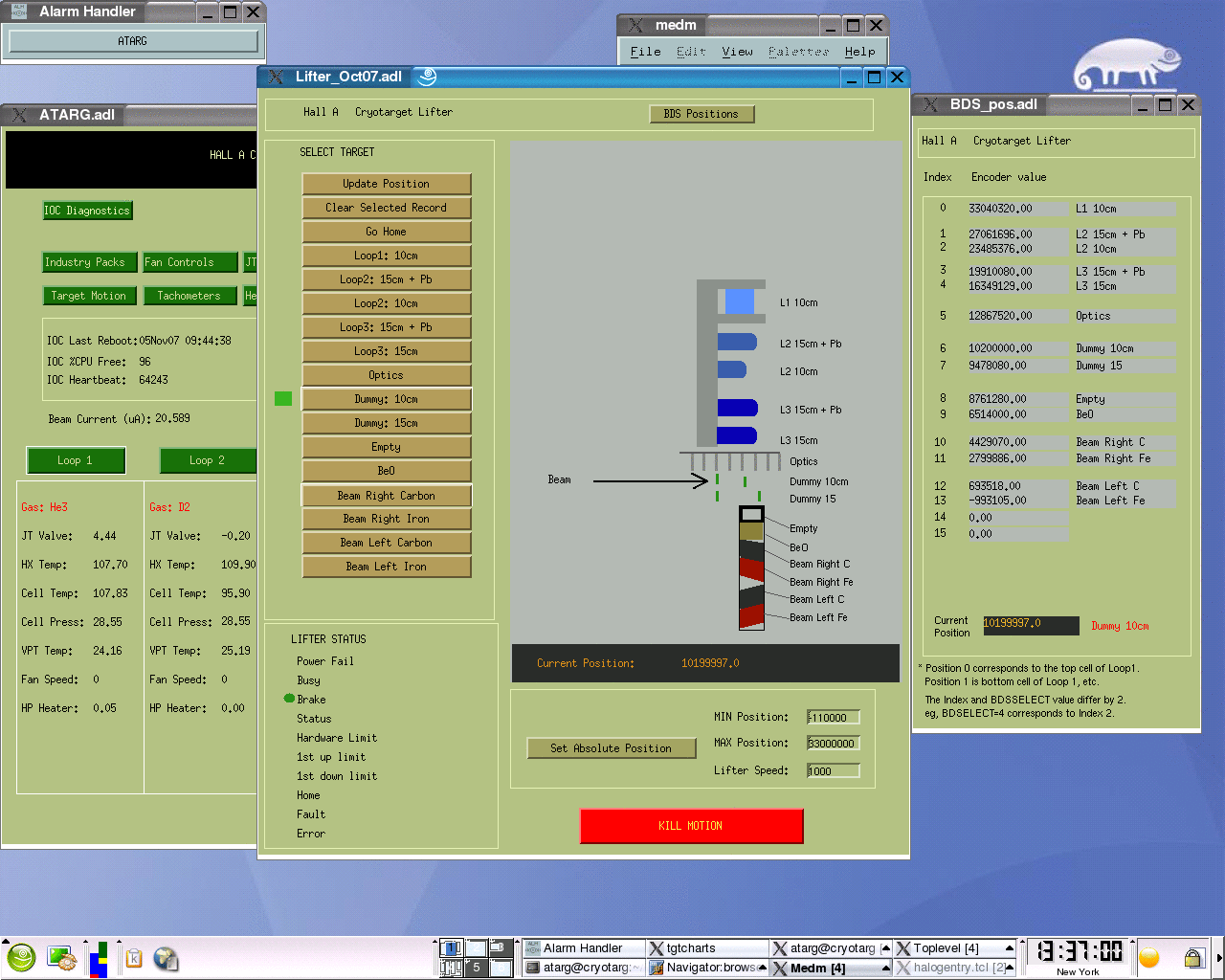The image size is (1225, 980).
Task: Expand the Medm [4] taskbar group arrow
Action: (885, 968)
